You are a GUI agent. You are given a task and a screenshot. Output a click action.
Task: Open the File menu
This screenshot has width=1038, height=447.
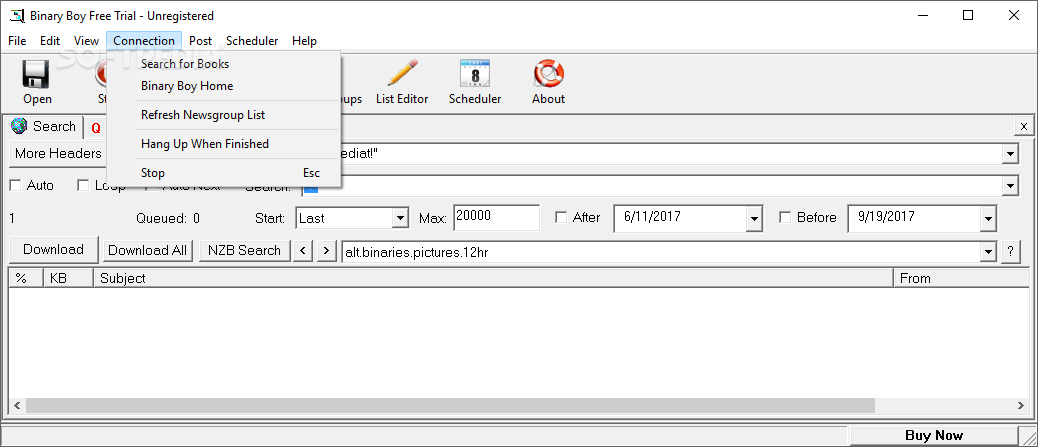tap(17, 41)
